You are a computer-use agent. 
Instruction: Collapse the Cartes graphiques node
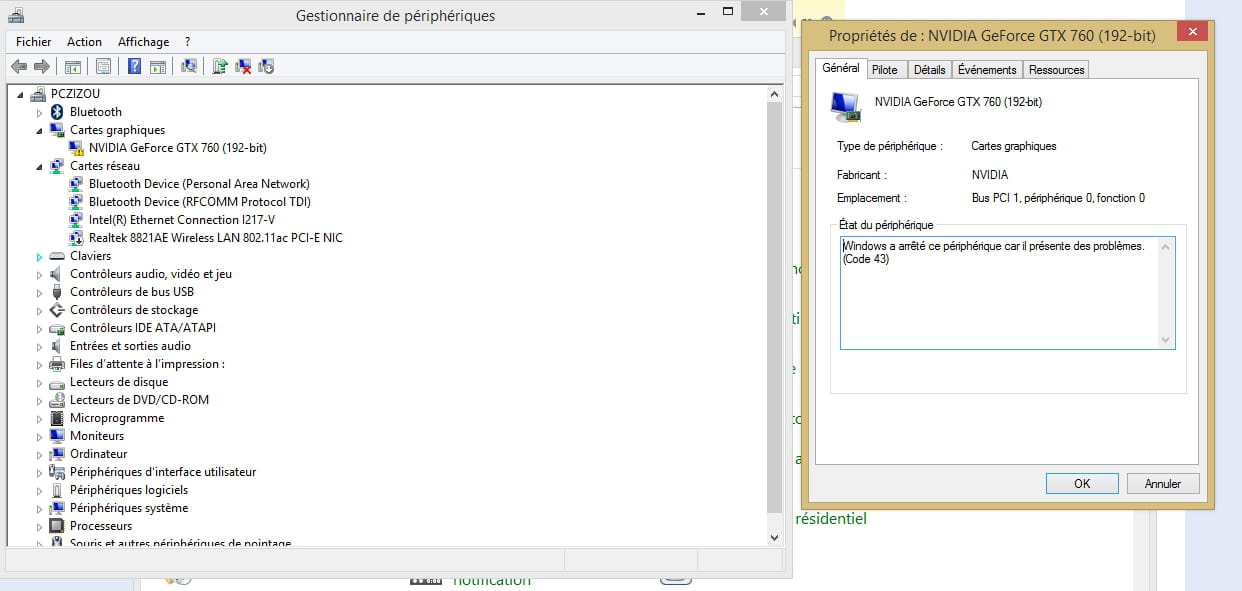(40, 131)
